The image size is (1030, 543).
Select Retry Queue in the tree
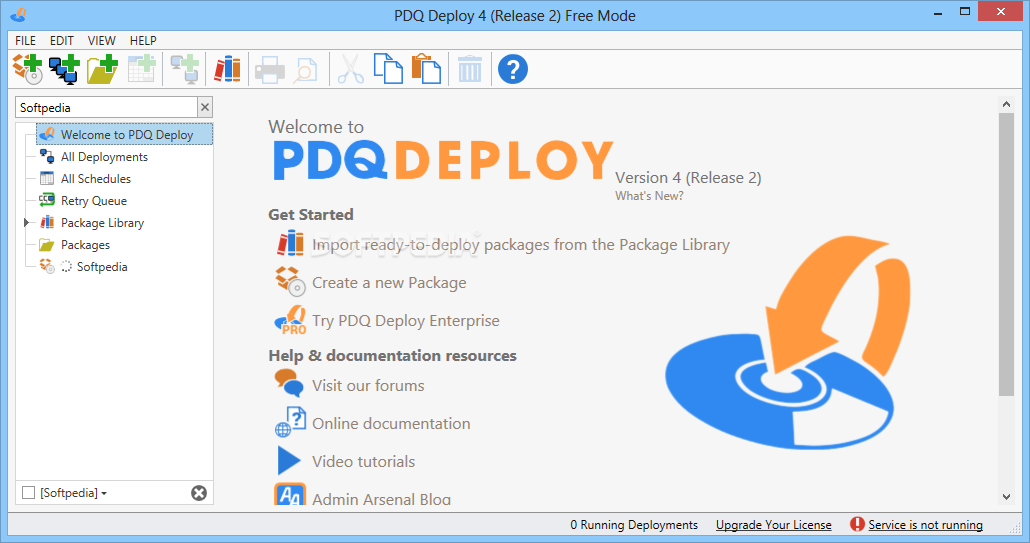tap(94, 201)
